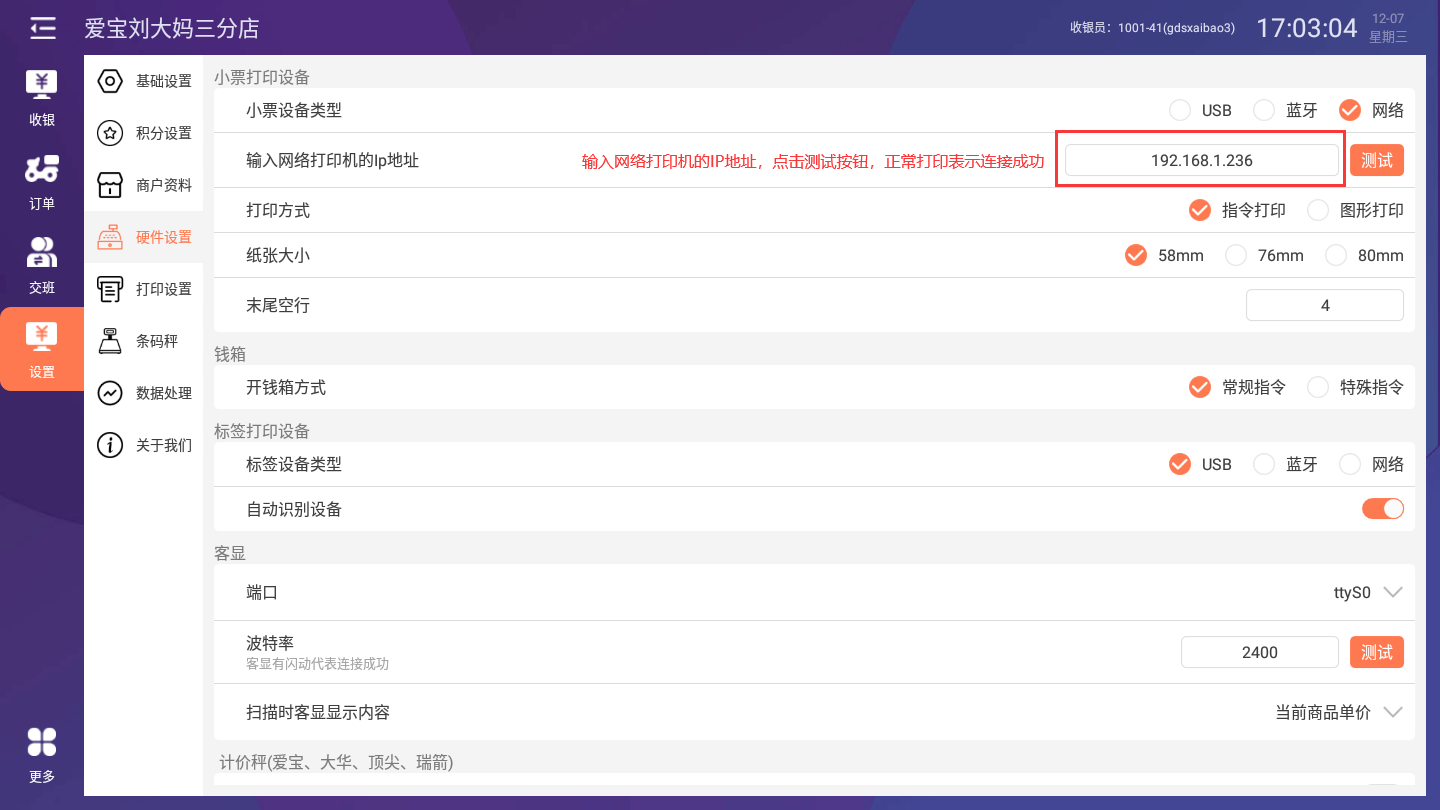The height and width of the screenshot is (810, 1440).
Task: Click the 条码秤 scale icon
Action: [109, 341]
